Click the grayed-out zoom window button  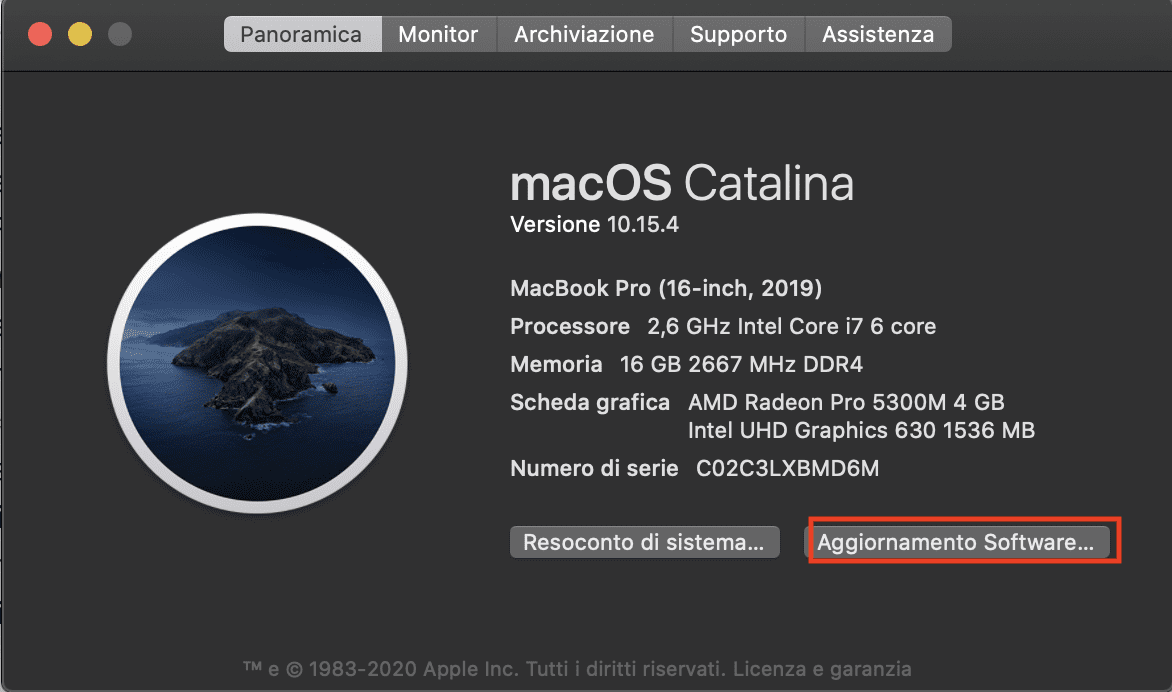click(x=120, y=34)
